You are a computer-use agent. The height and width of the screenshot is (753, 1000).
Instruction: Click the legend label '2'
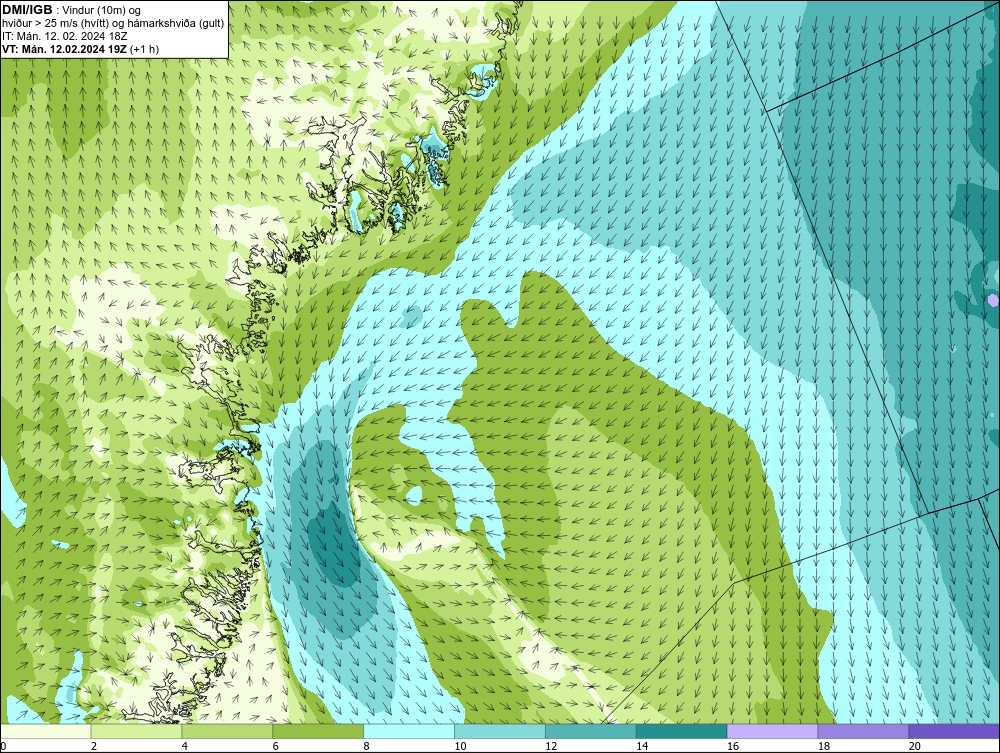tap(94, 746)
